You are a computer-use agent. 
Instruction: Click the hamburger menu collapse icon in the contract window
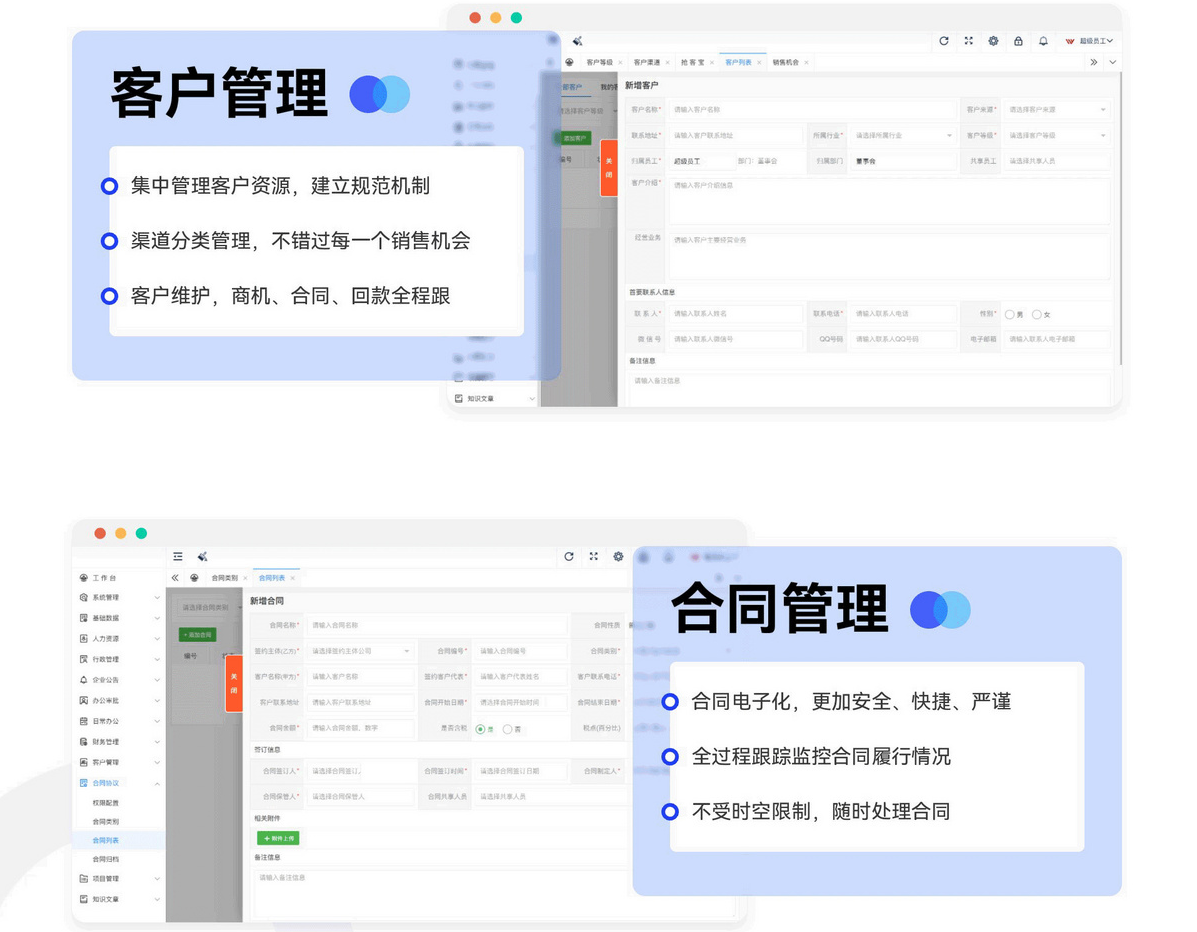[x=178, y=556]
